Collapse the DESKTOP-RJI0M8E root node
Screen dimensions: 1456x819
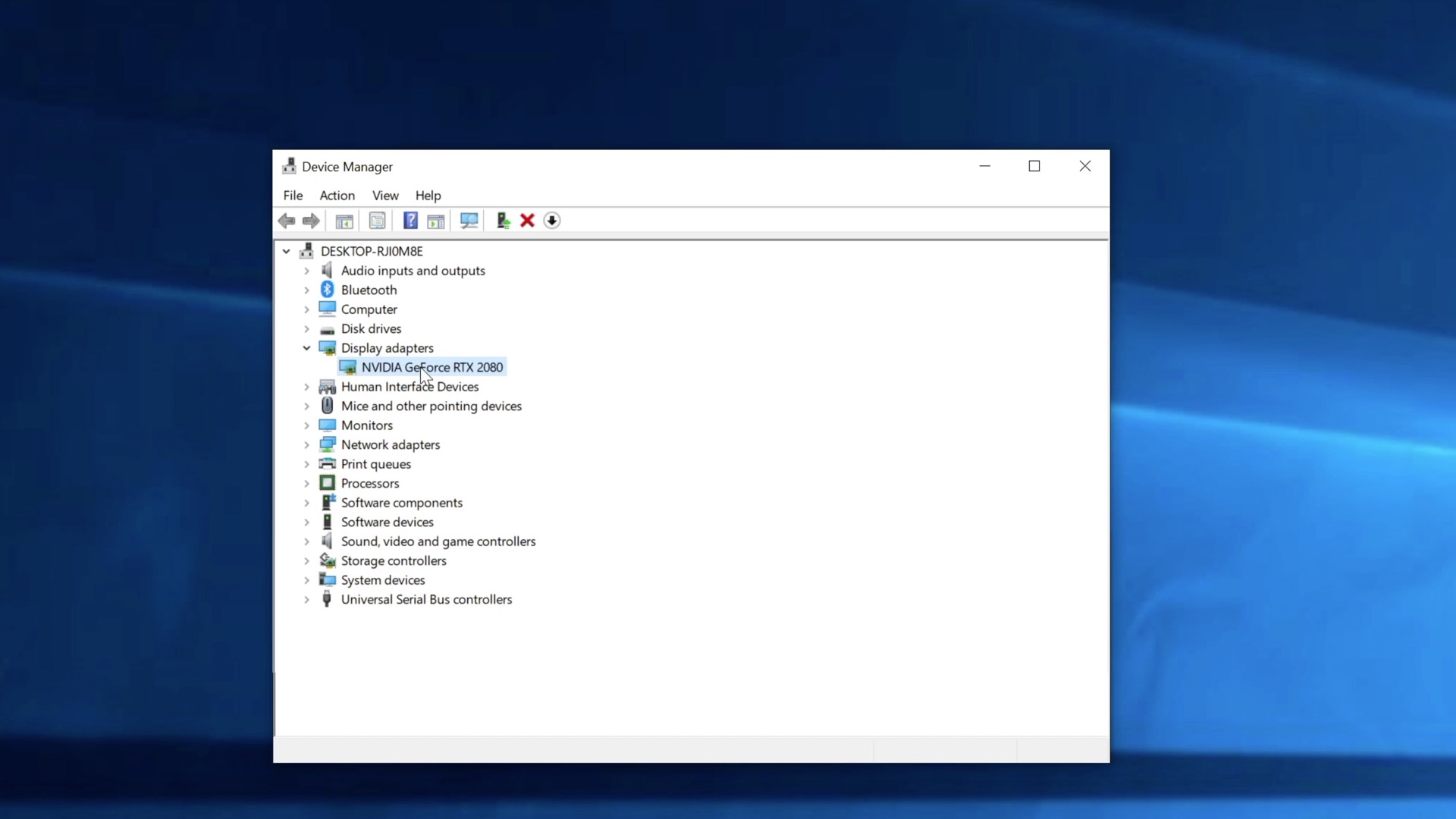pyautogui.click(x=286, y=251)
